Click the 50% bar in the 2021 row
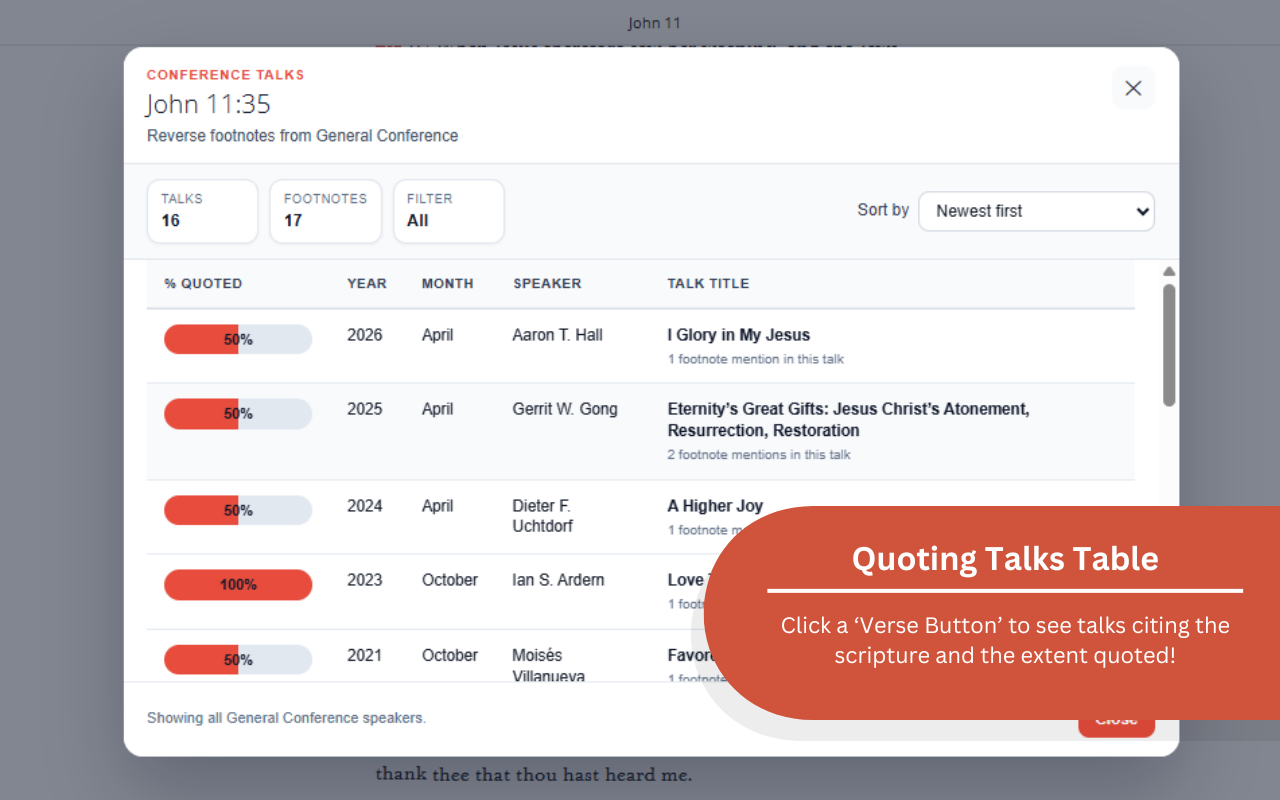Viewport: 1280px width, 800px height. point(238,660)
